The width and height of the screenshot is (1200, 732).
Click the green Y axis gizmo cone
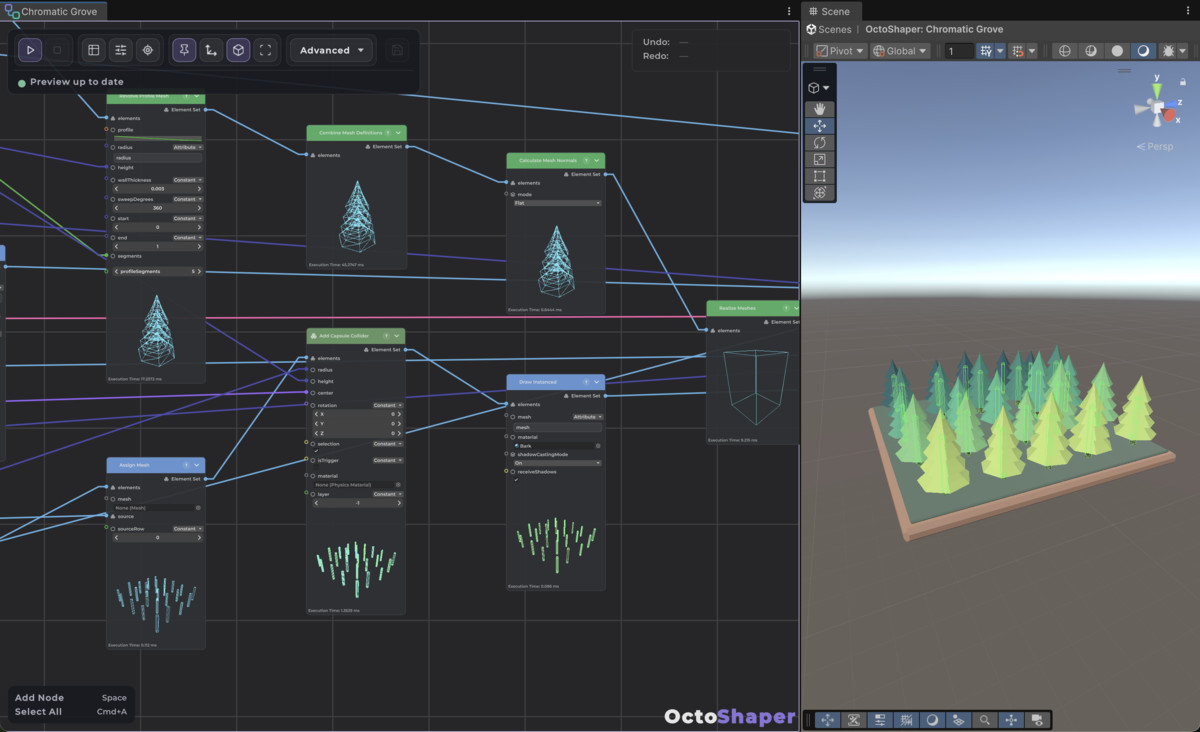coord(1157,89)
